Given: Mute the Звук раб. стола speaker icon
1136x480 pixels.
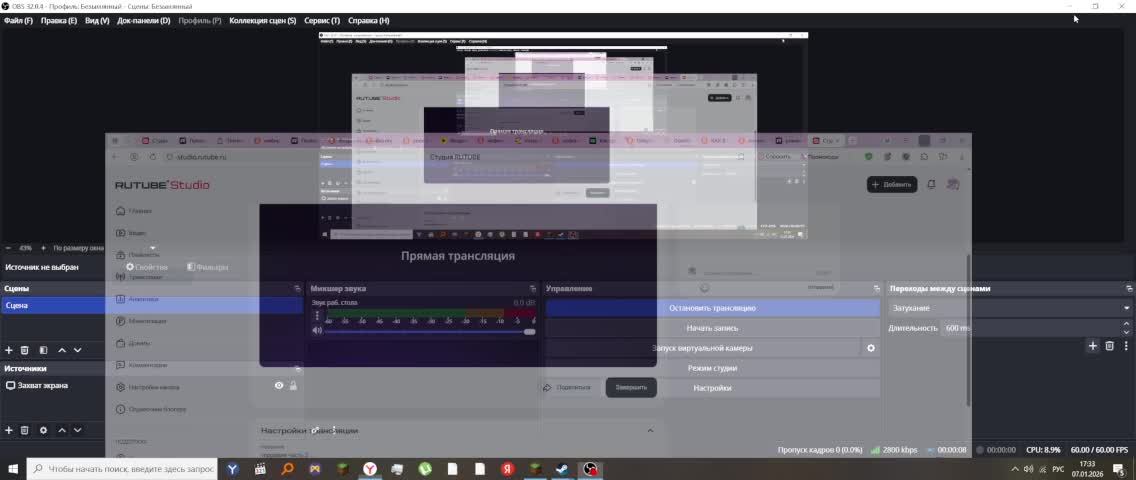Looking at the screenshot, I should pyautogui.click(x=317, y=331).
